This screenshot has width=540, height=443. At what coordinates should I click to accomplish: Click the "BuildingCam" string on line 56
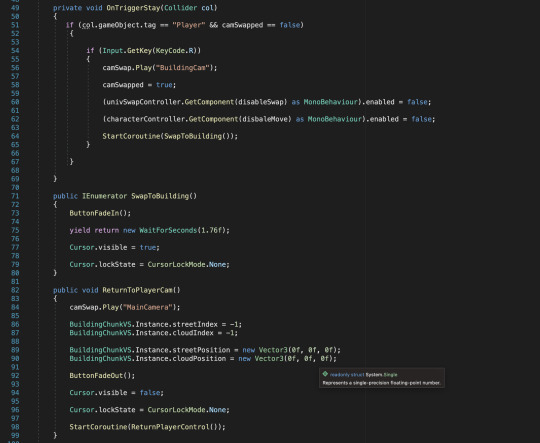coord(183,68)
